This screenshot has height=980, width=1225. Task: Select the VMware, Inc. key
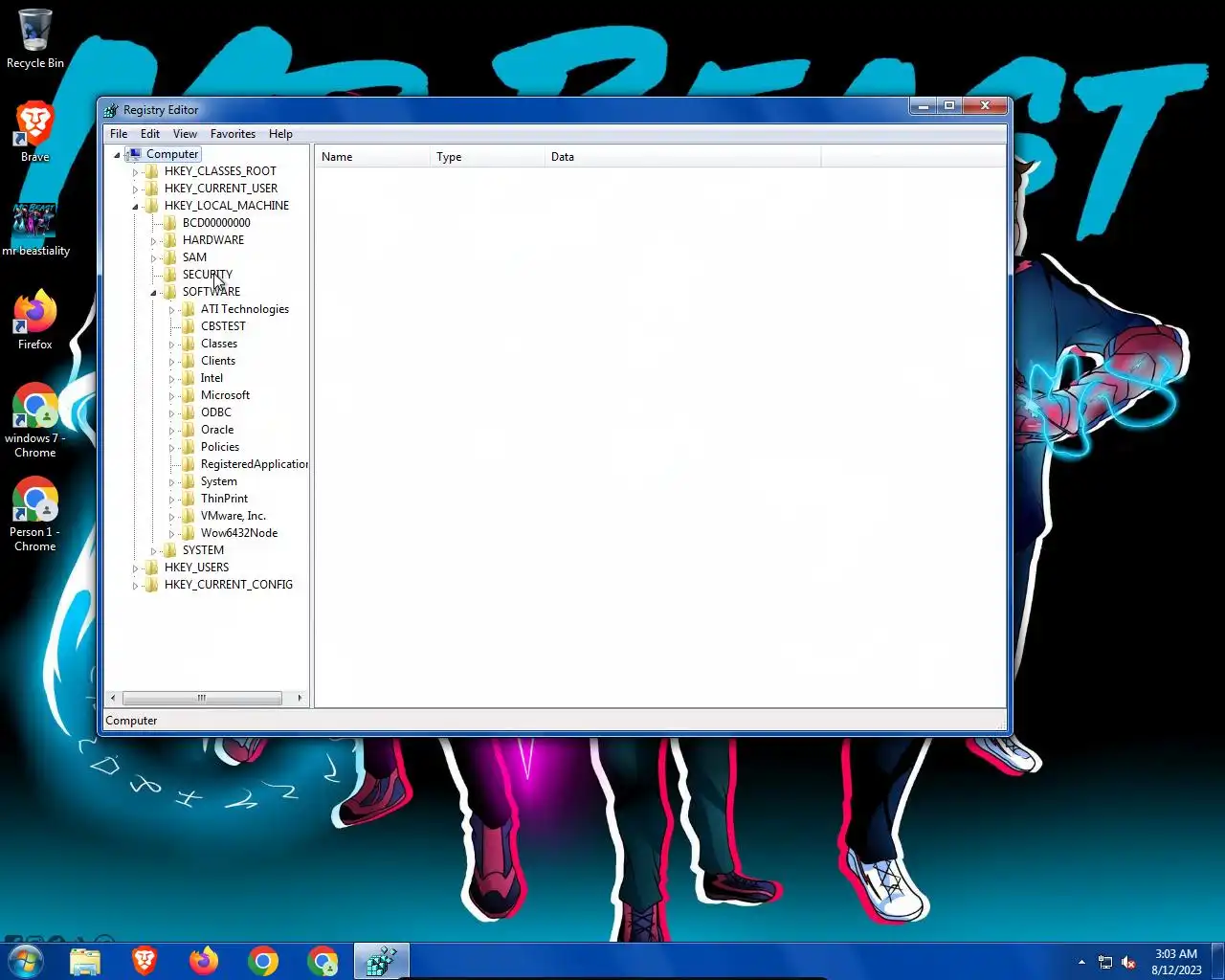(234, 516)
